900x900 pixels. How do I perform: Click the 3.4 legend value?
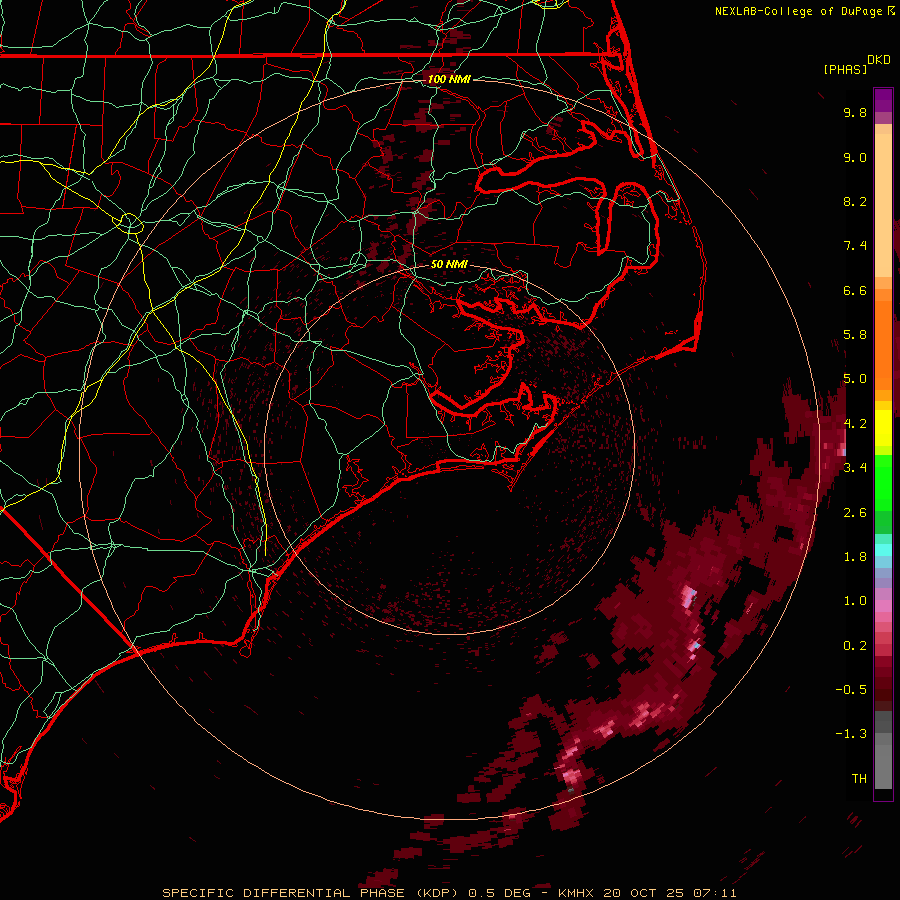pyautogui.click(x=855, y=468)
